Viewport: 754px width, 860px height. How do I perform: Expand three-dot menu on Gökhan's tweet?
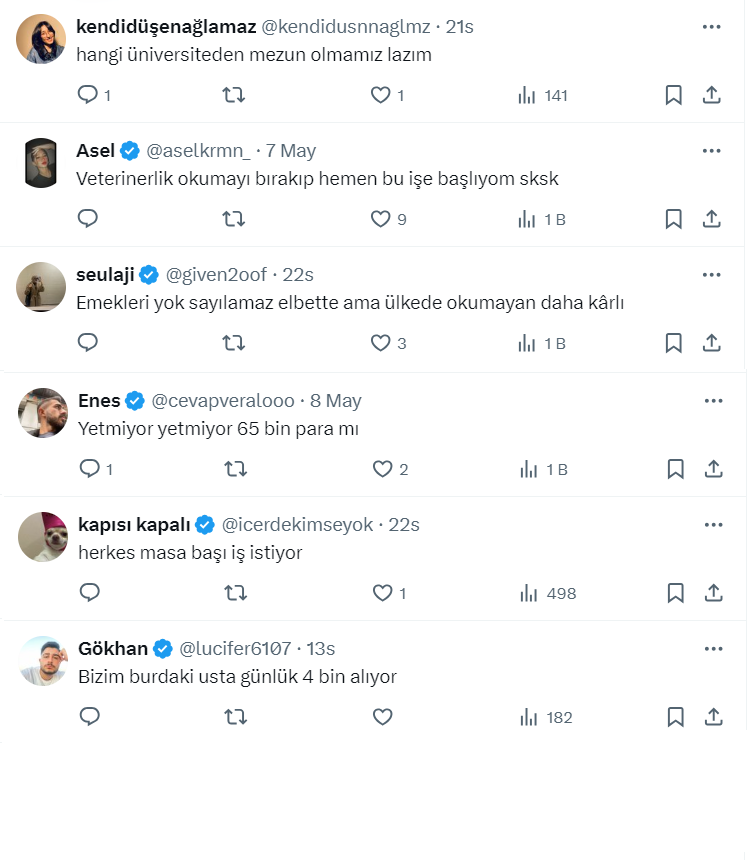coord(713,649)
